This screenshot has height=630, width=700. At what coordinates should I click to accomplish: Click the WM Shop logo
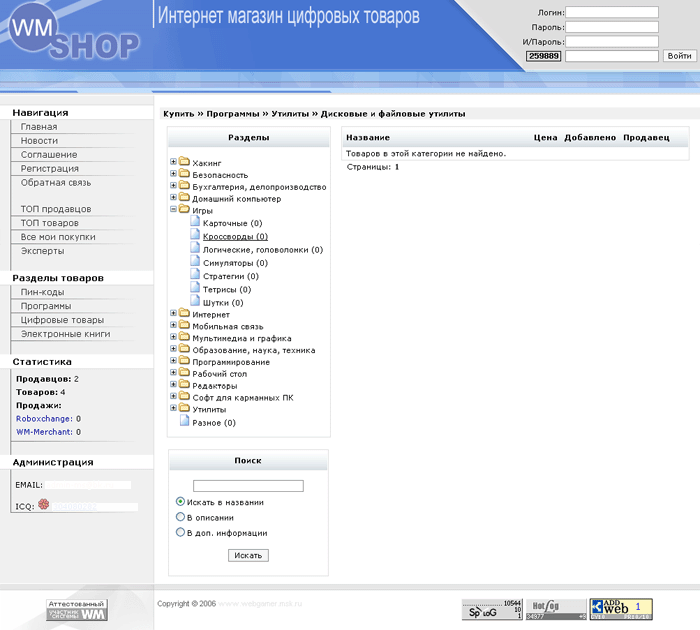click(76, 36)
